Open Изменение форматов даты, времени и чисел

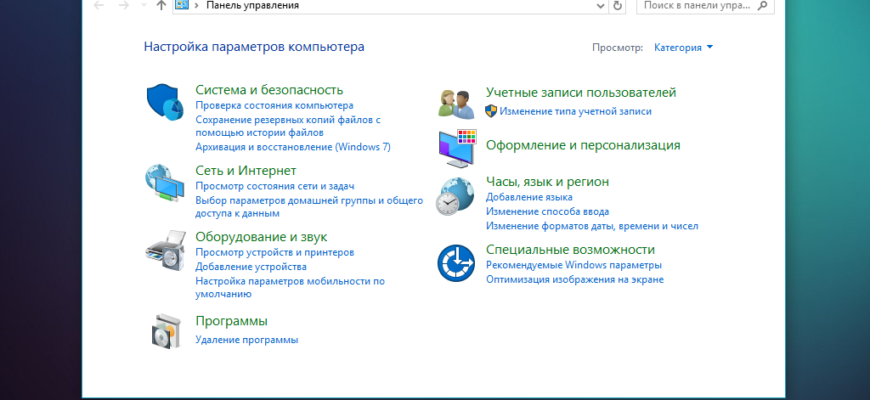tap(592, 226)
